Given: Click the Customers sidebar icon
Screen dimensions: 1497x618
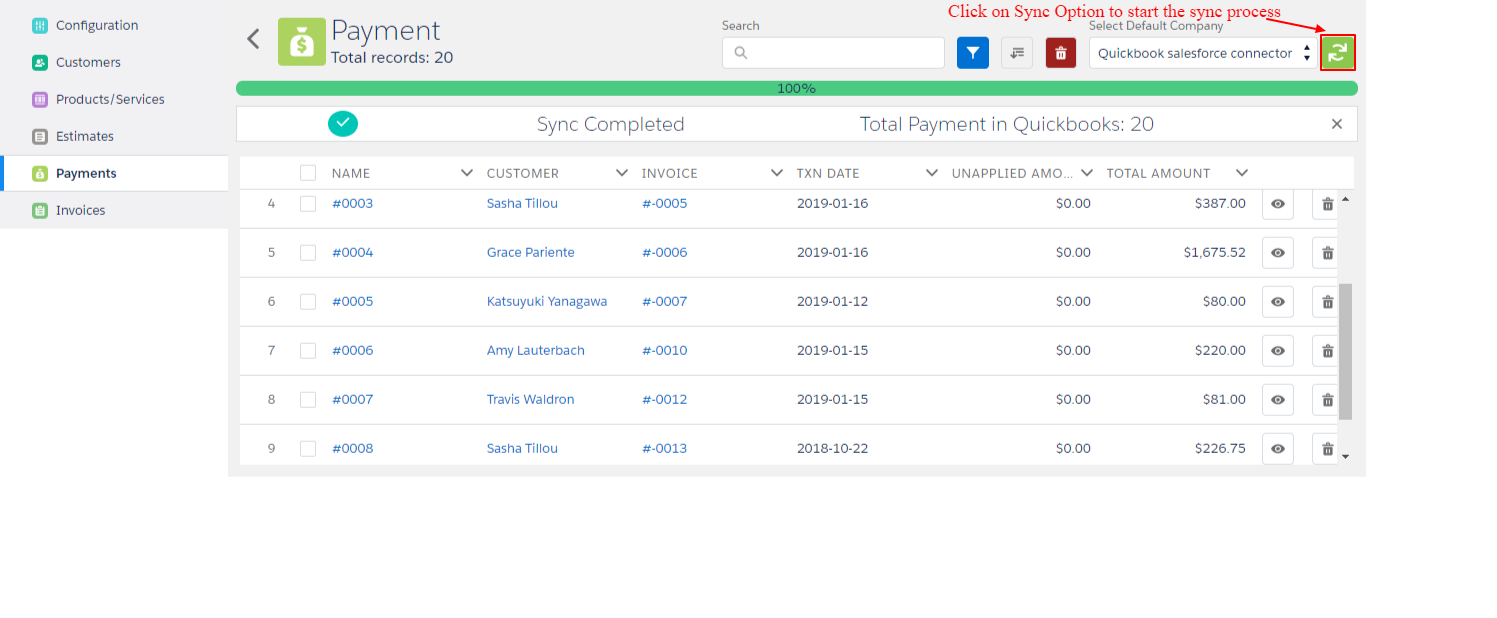Looking at the screenshot, I should click(39, 62).
